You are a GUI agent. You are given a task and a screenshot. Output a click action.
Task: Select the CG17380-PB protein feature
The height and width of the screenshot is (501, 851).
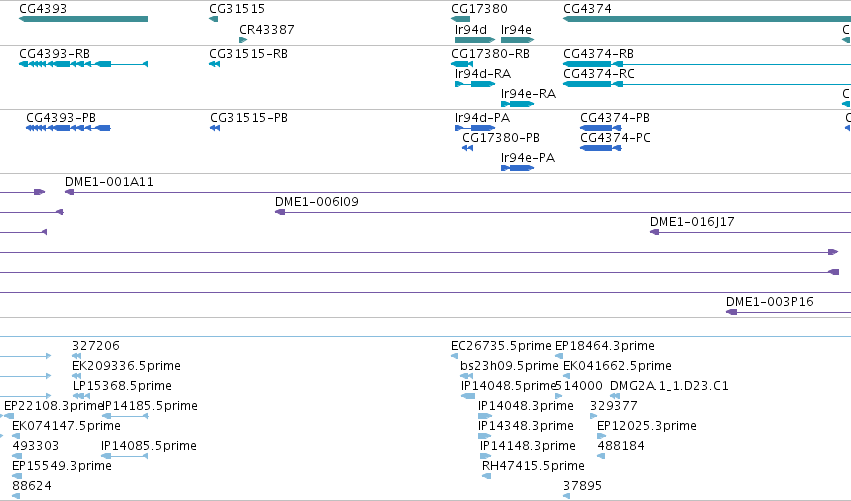[467, 148]
